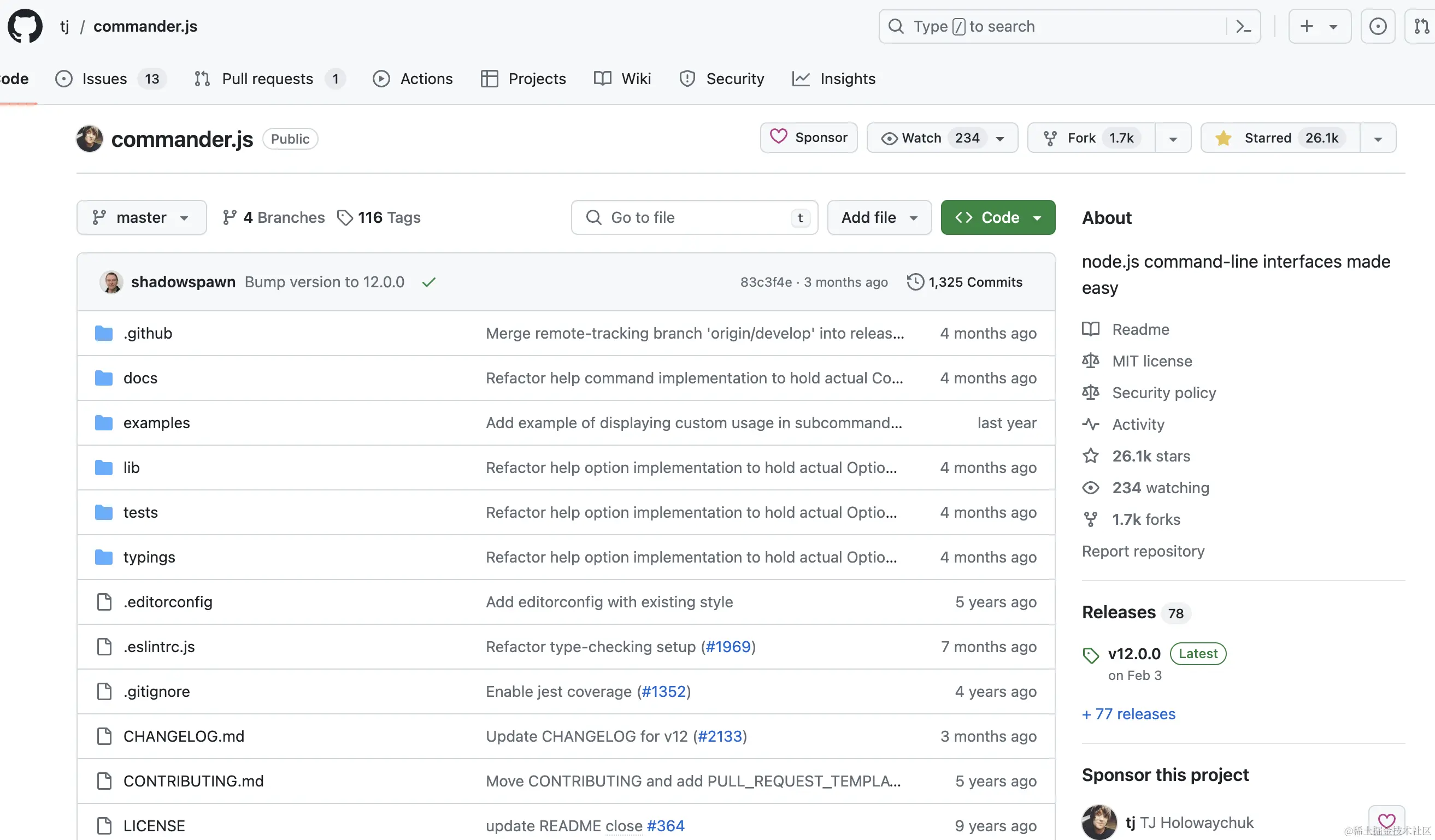Viewport: 1435px width, 840px height.
Task: Click the pull requests icon in top header
Action: (1421, 26)
